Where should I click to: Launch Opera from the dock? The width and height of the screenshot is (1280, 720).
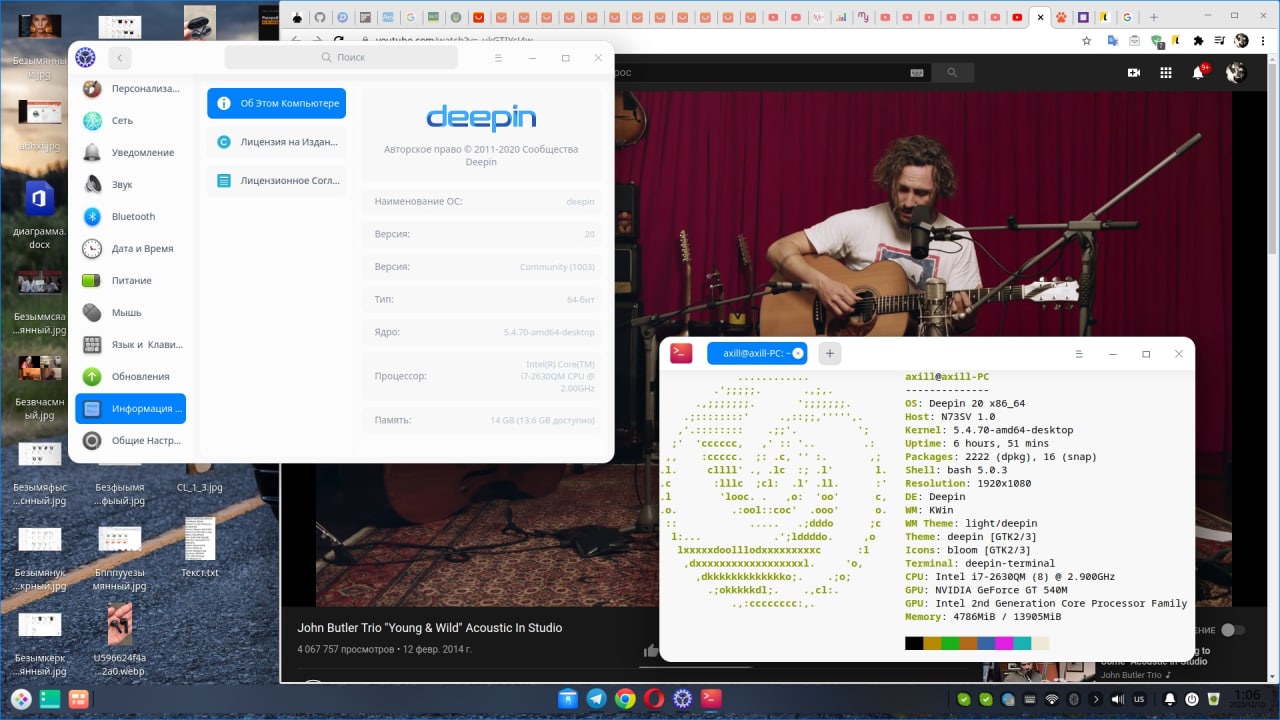654,699
